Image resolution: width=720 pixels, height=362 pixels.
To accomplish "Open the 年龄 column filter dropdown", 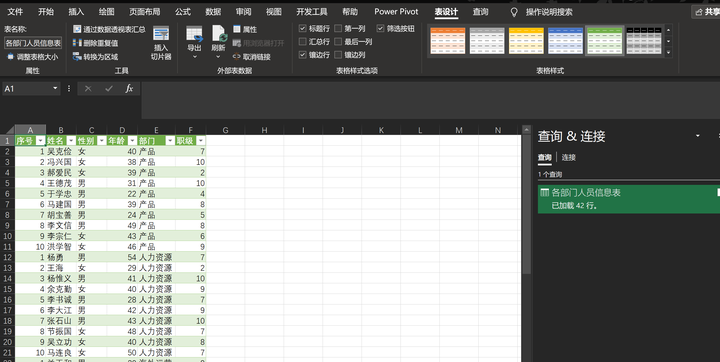I will [132, 141].
